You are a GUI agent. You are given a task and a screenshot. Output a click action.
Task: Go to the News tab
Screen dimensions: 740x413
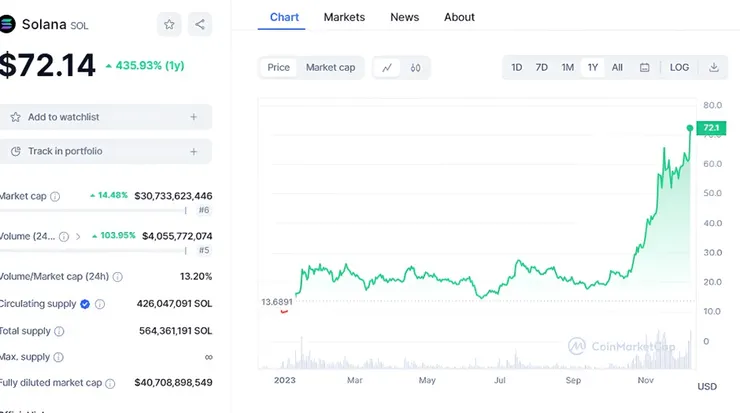tap(405, 17)
